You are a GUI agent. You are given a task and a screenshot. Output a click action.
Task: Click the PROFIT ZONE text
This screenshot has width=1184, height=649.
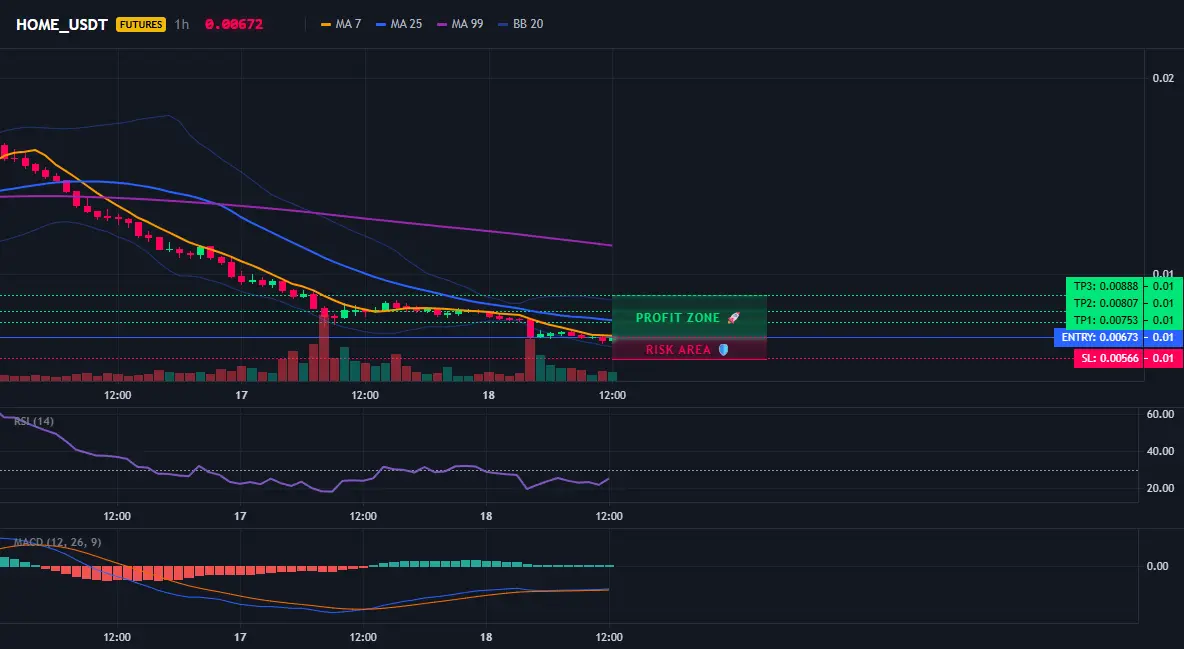click(677, 318)
